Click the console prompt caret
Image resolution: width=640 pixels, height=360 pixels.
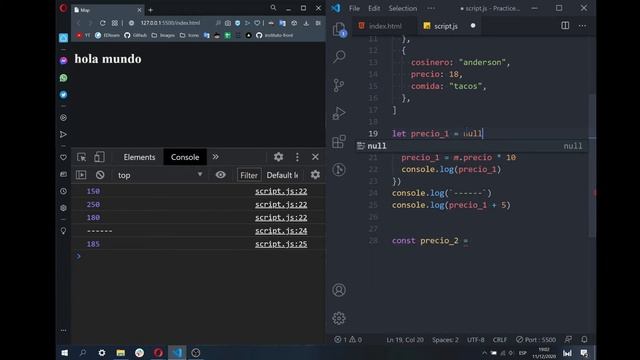click(78, 256)
